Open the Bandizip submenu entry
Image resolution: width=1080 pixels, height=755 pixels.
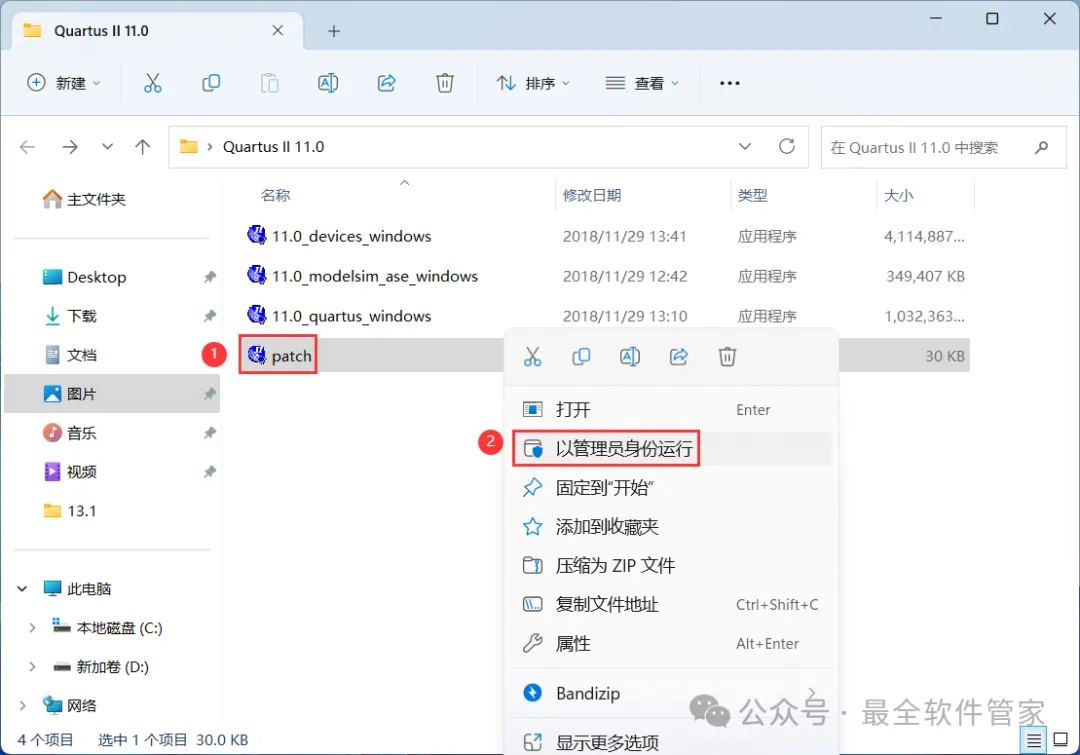click(x=671, y=693)
